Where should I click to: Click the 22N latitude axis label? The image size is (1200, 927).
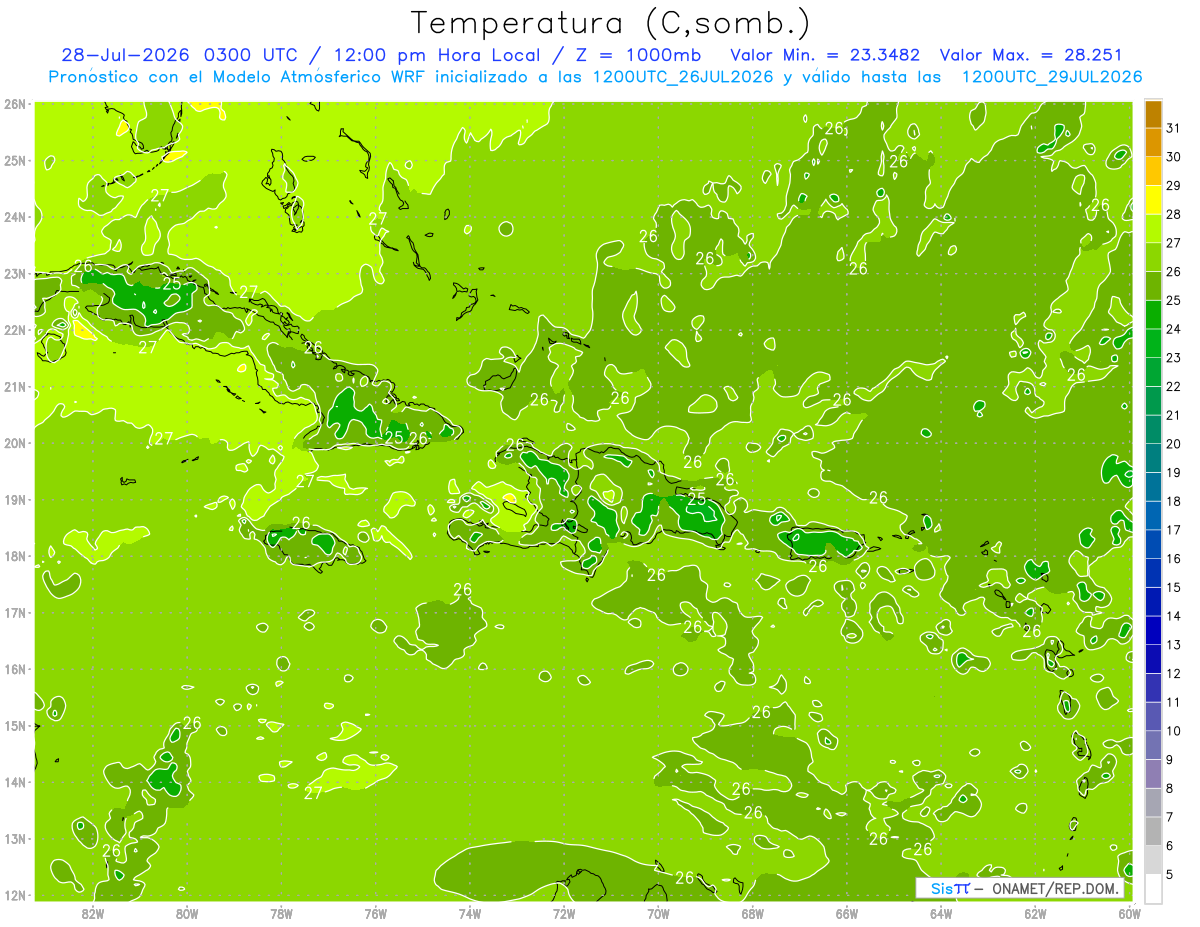click(15, 330)
